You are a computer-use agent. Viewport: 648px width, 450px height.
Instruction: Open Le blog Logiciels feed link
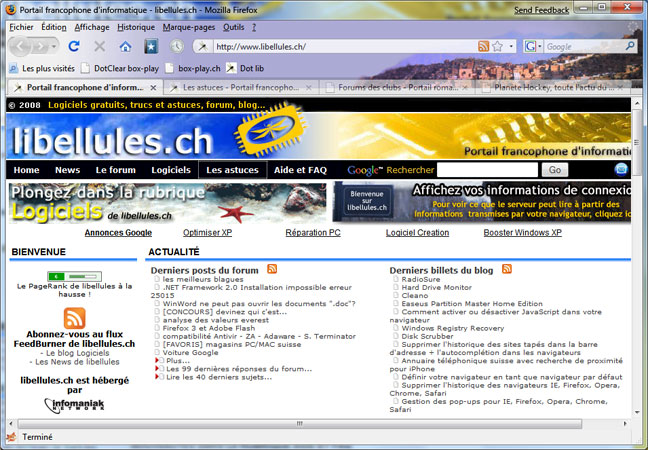point(78,353)
